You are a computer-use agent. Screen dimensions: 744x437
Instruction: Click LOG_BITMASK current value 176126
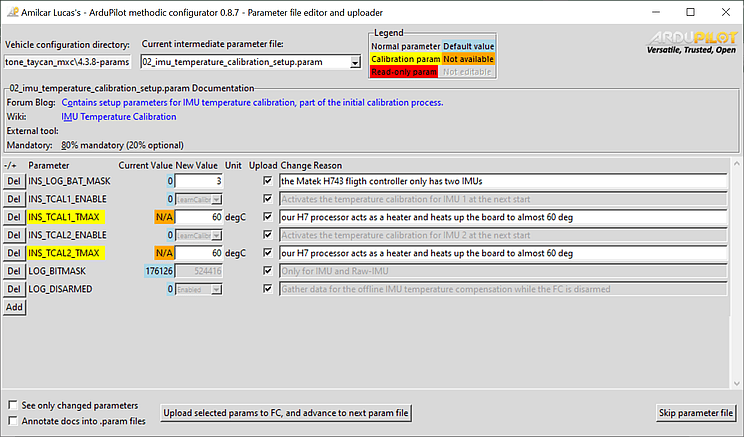point(159,271)
